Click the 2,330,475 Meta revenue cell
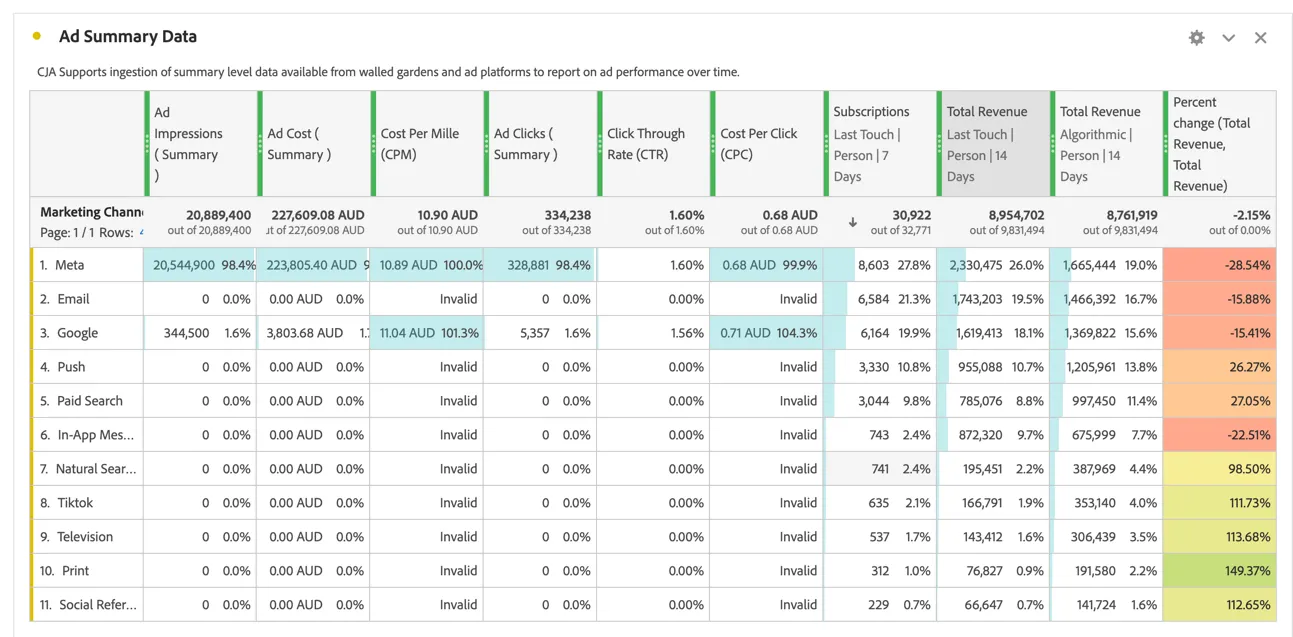Viewport: 1293px width, 637px height. [x=993, y=265]
